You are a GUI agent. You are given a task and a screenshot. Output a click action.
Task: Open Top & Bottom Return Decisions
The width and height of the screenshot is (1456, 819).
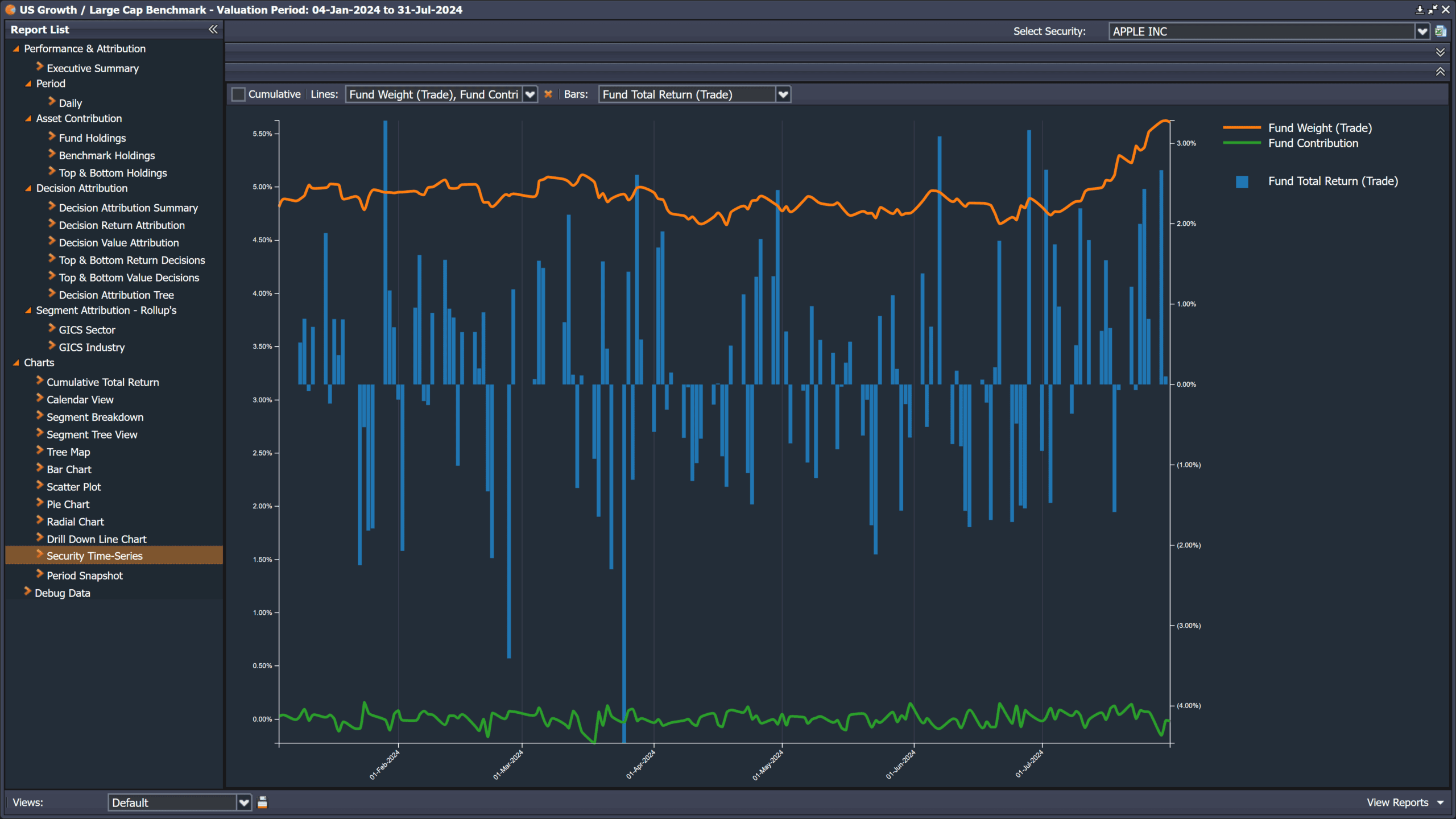(132, 260)
